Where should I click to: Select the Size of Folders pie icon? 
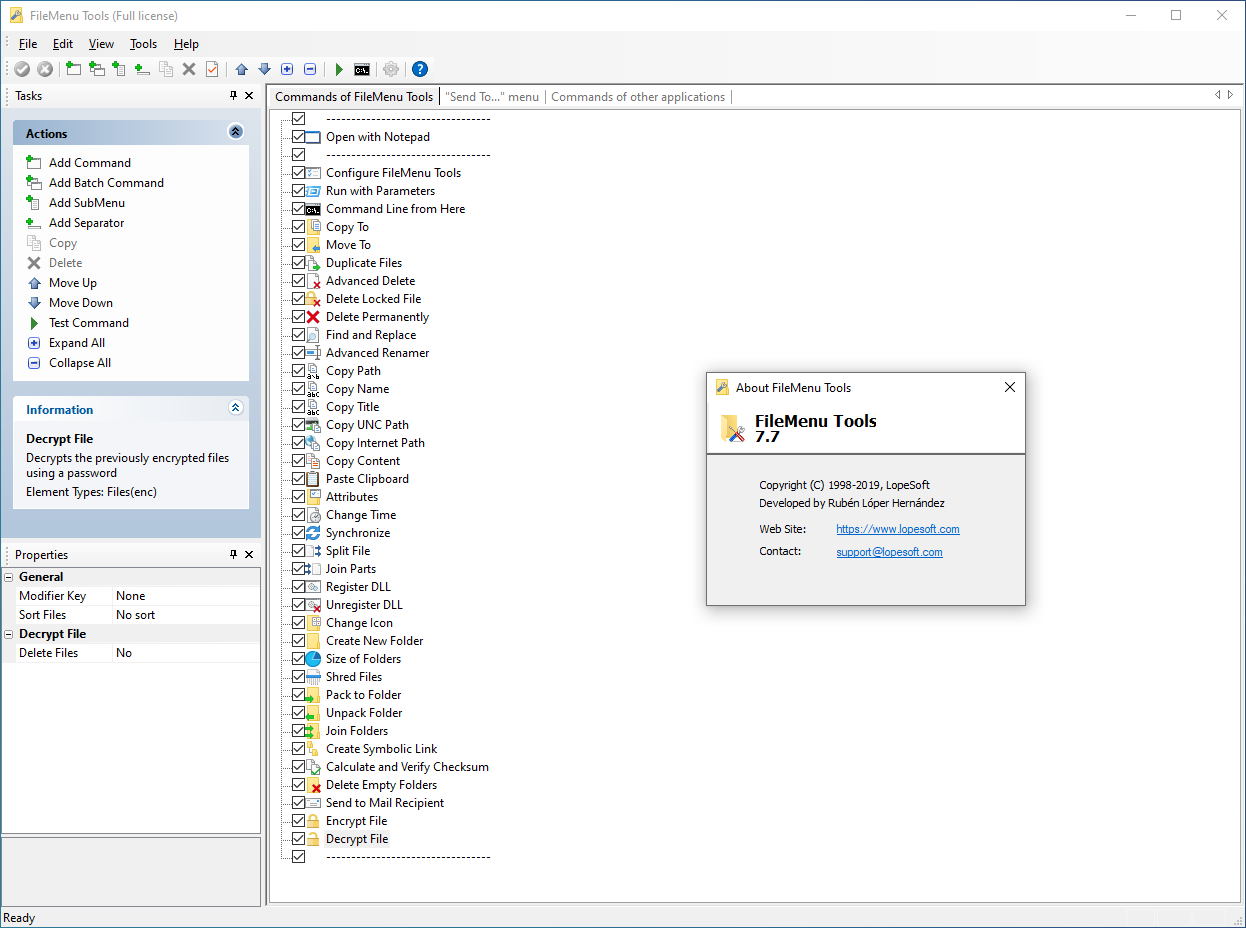click(x=313, y=659)
